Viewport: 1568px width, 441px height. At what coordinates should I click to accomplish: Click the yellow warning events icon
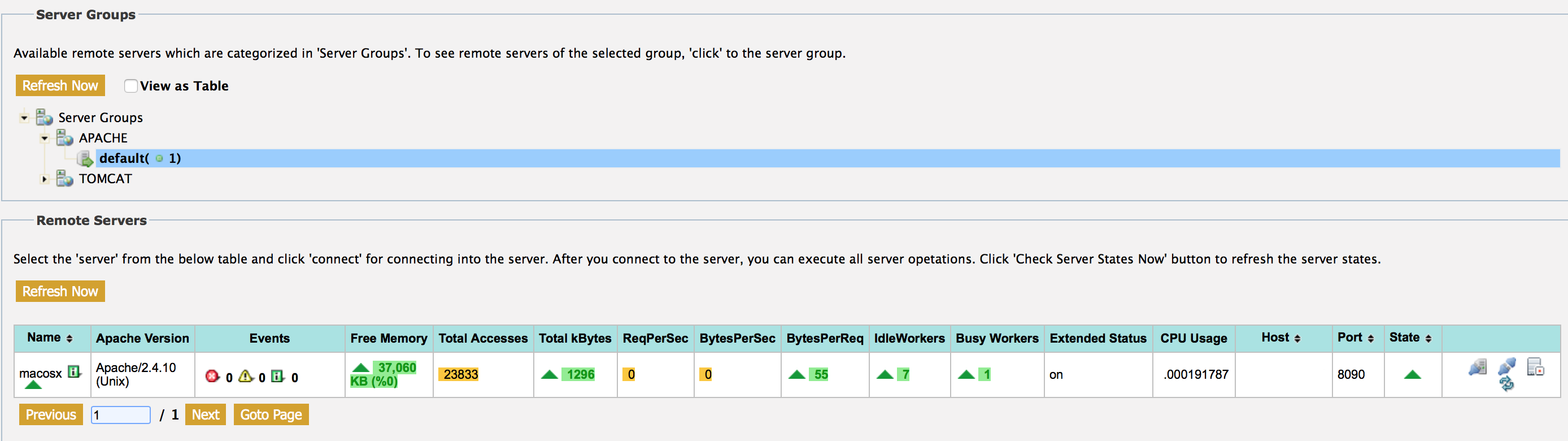pyautogui.click(x=245, y=377)
